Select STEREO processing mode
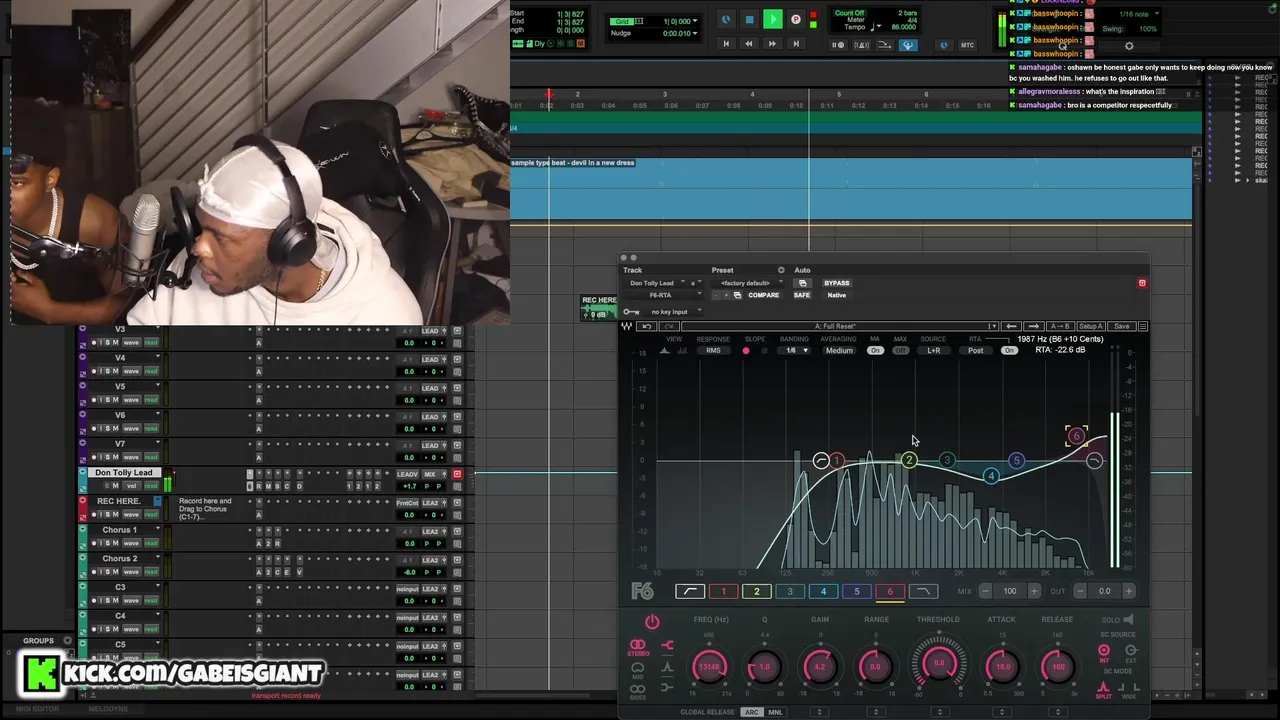The width and height of the screenshot is (1280, 720). (637, 647)
